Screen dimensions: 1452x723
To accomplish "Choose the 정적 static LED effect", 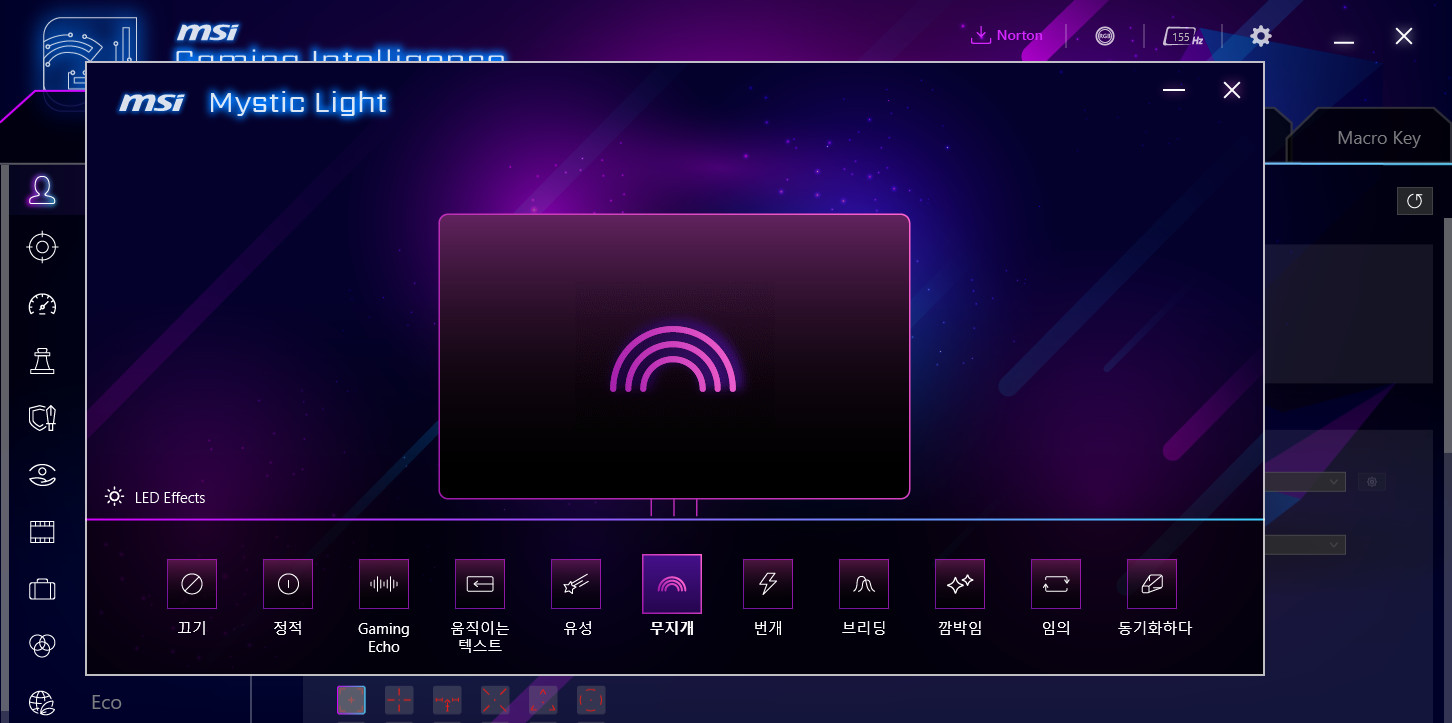I will point(288,584).
